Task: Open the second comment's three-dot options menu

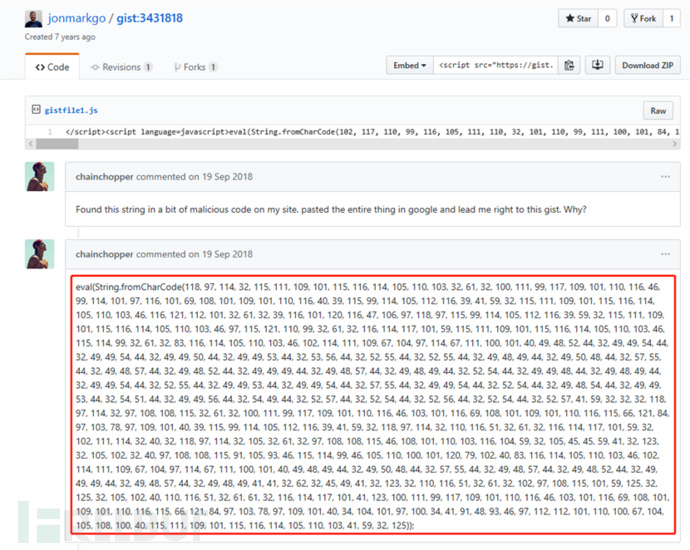Action: (665, 254)
